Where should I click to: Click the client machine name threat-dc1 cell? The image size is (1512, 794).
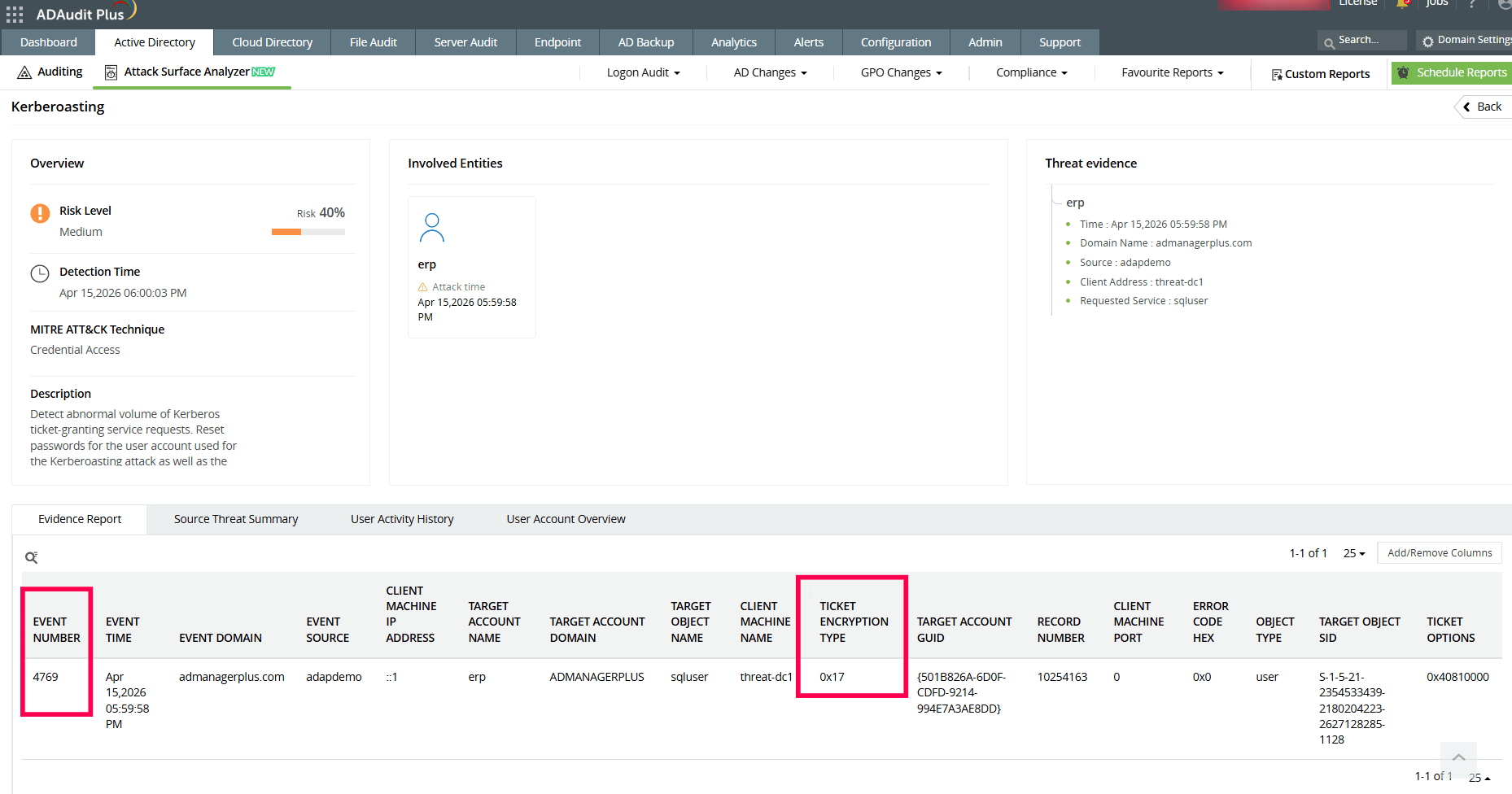pos(766,677)
